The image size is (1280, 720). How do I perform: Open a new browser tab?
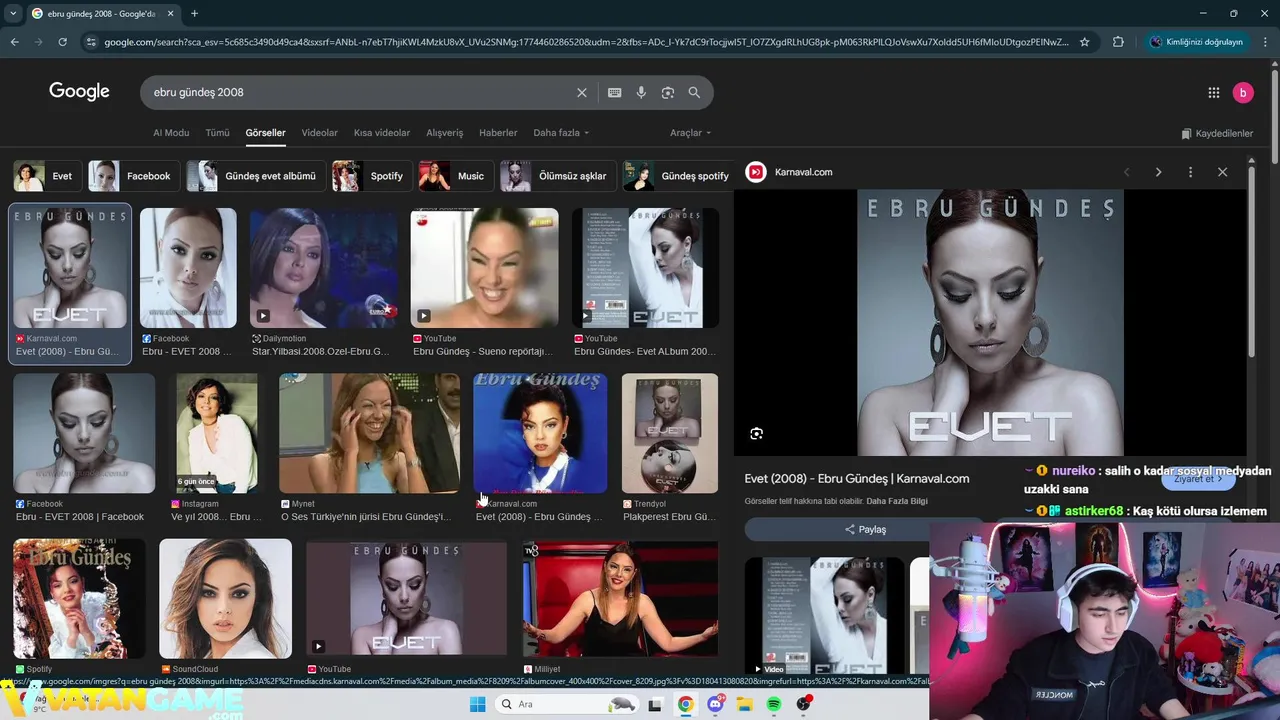194,13
